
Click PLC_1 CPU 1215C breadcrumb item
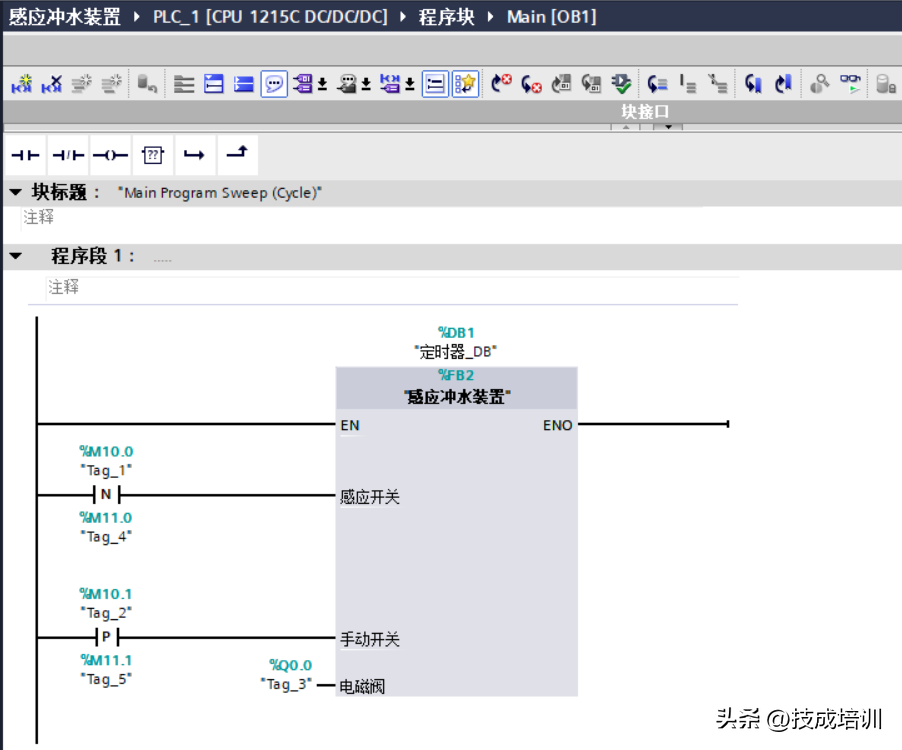pos(270,17)
